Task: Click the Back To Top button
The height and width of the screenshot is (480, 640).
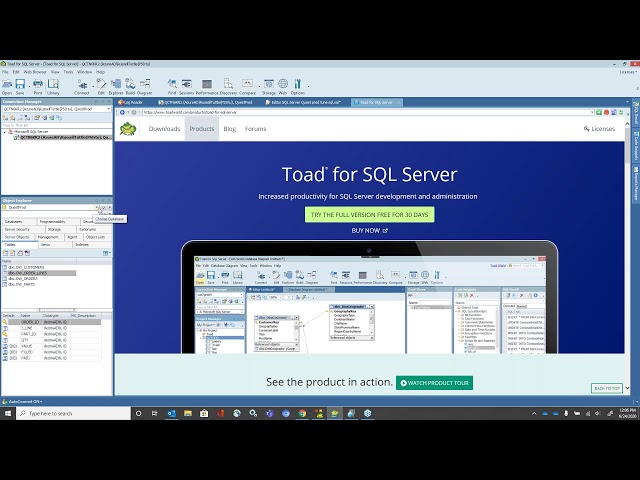Action: (607, 388)
